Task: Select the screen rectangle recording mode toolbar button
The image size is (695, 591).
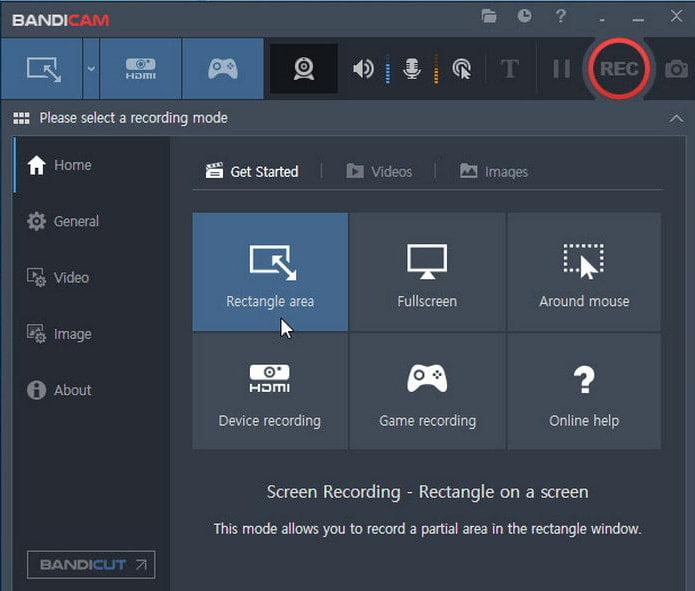Action: [42, 69]
